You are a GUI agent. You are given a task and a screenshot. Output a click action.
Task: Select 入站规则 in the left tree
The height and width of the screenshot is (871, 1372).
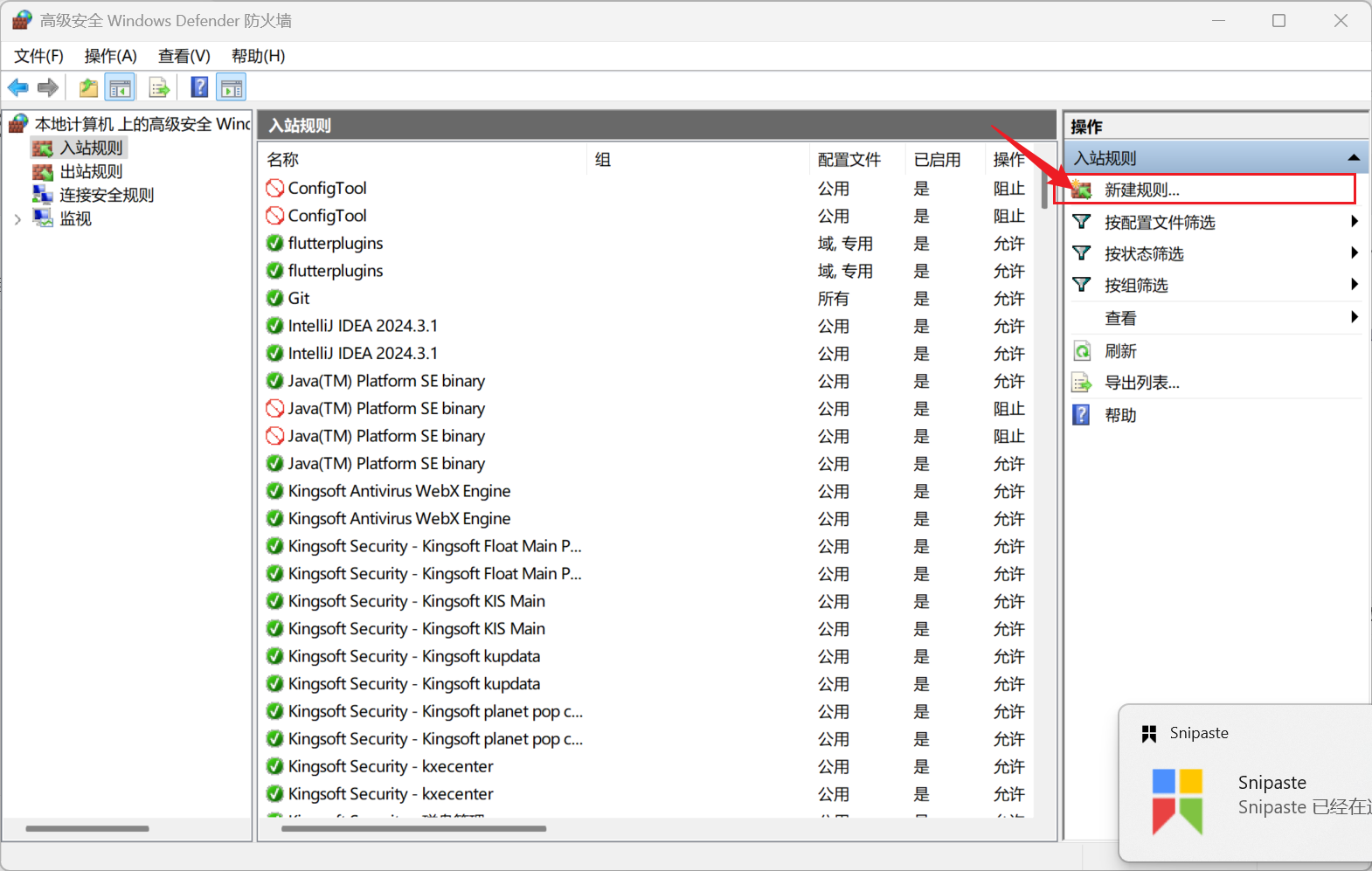pyautogui.click(x=91, y=148)
